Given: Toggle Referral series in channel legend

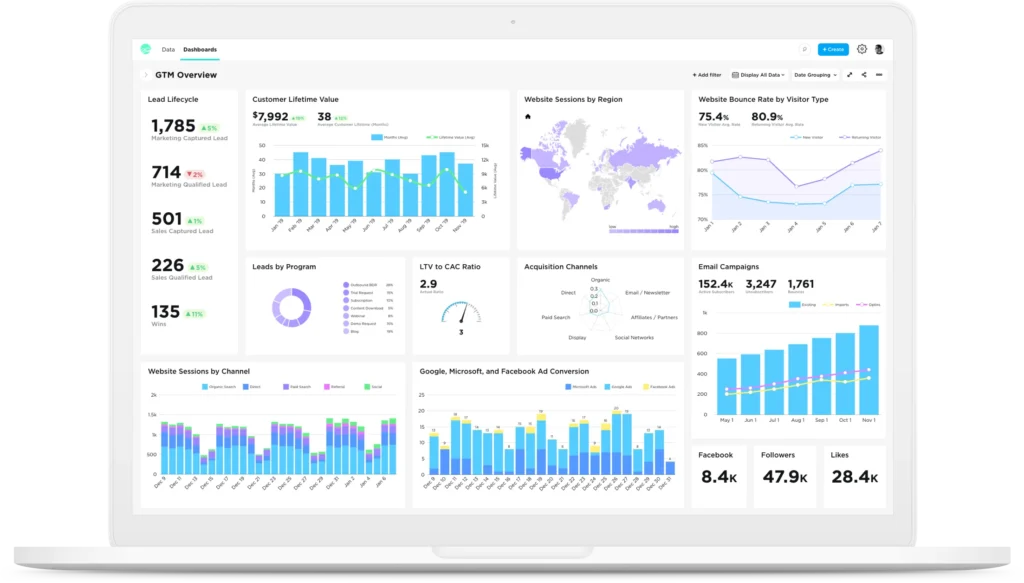Looking at the screenshot, I should pos(334,387).
